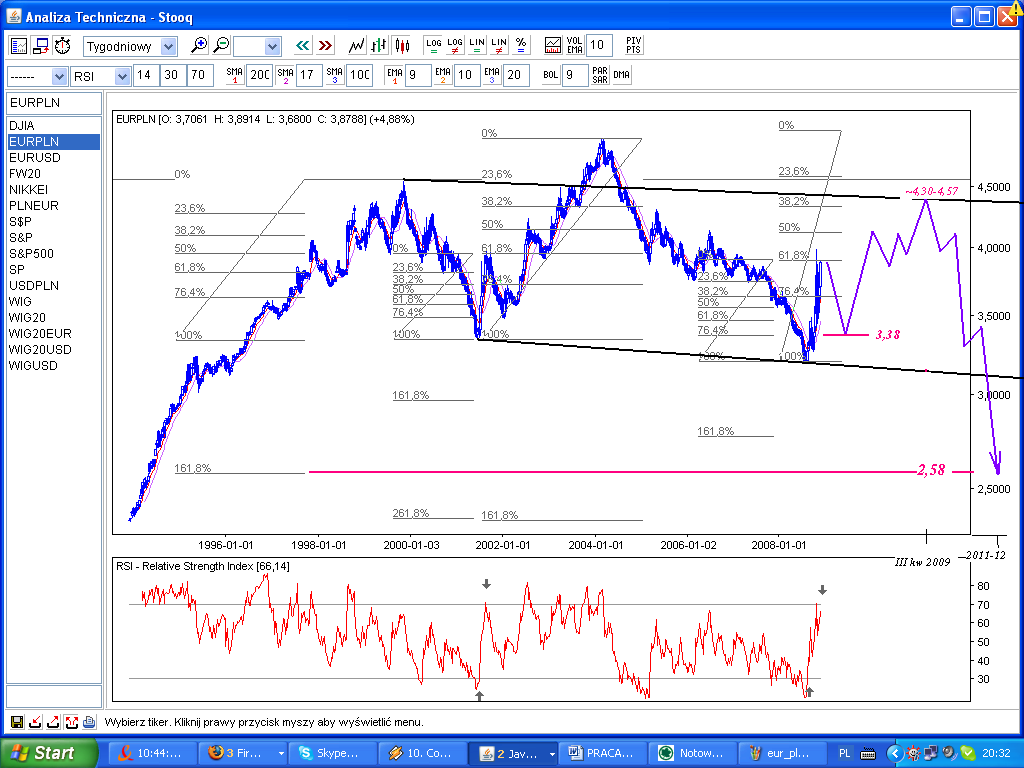Click the print icon in bottom toolbar
The image size is (1024, 768).
click(x=89, y=722)
